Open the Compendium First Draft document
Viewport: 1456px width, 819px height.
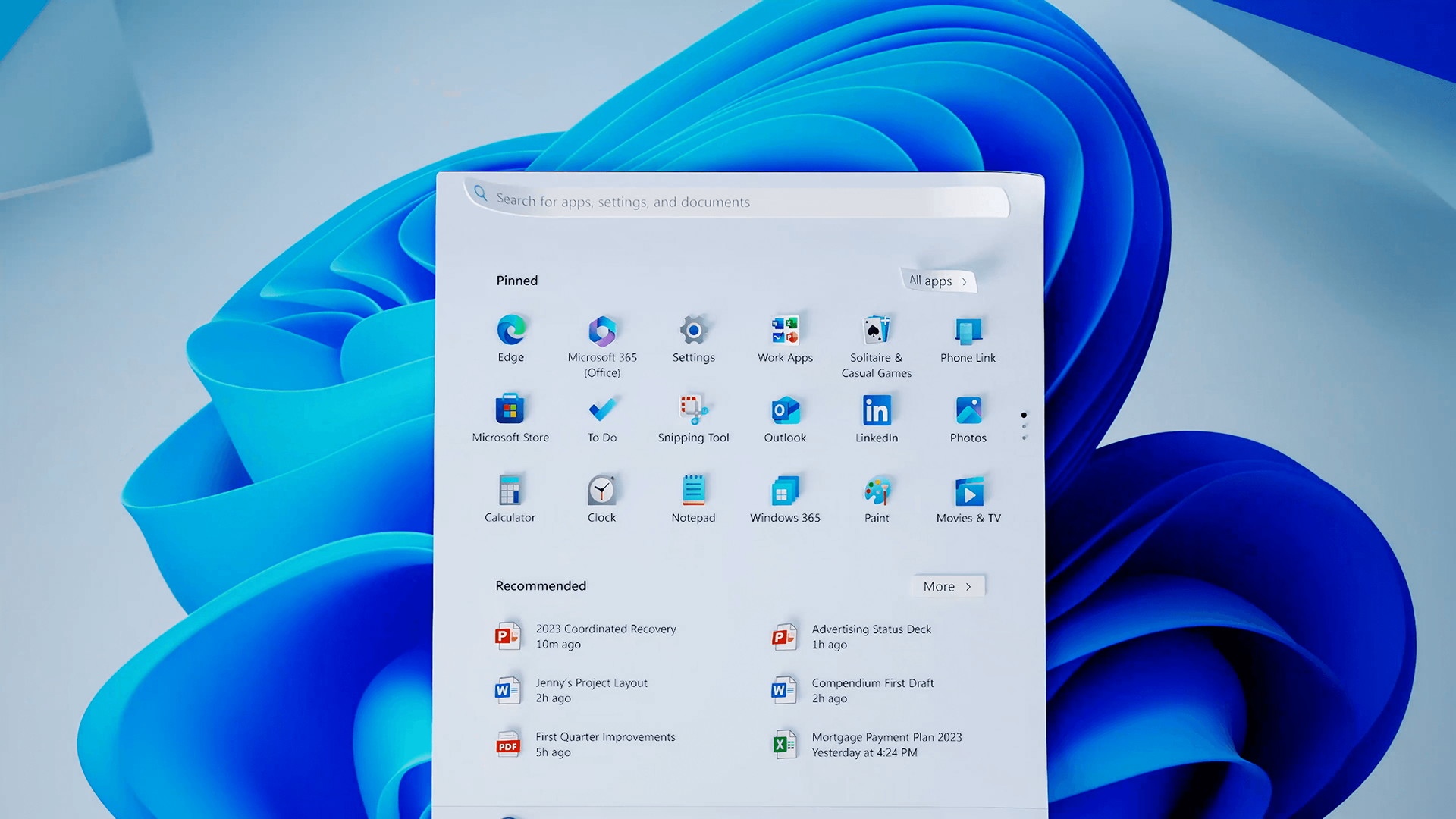872,690
